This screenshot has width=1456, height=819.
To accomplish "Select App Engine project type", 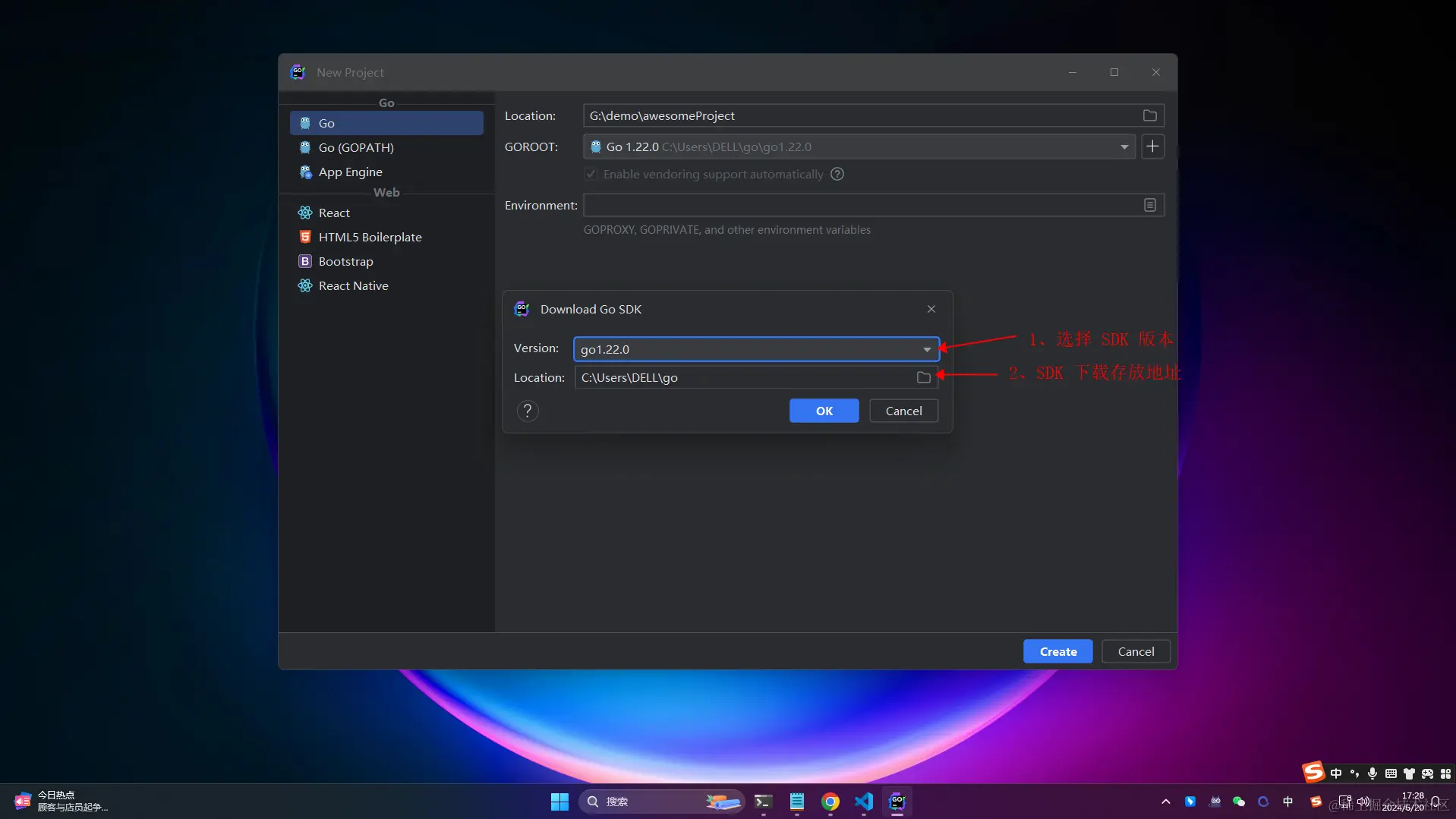I will coord(386,172).
